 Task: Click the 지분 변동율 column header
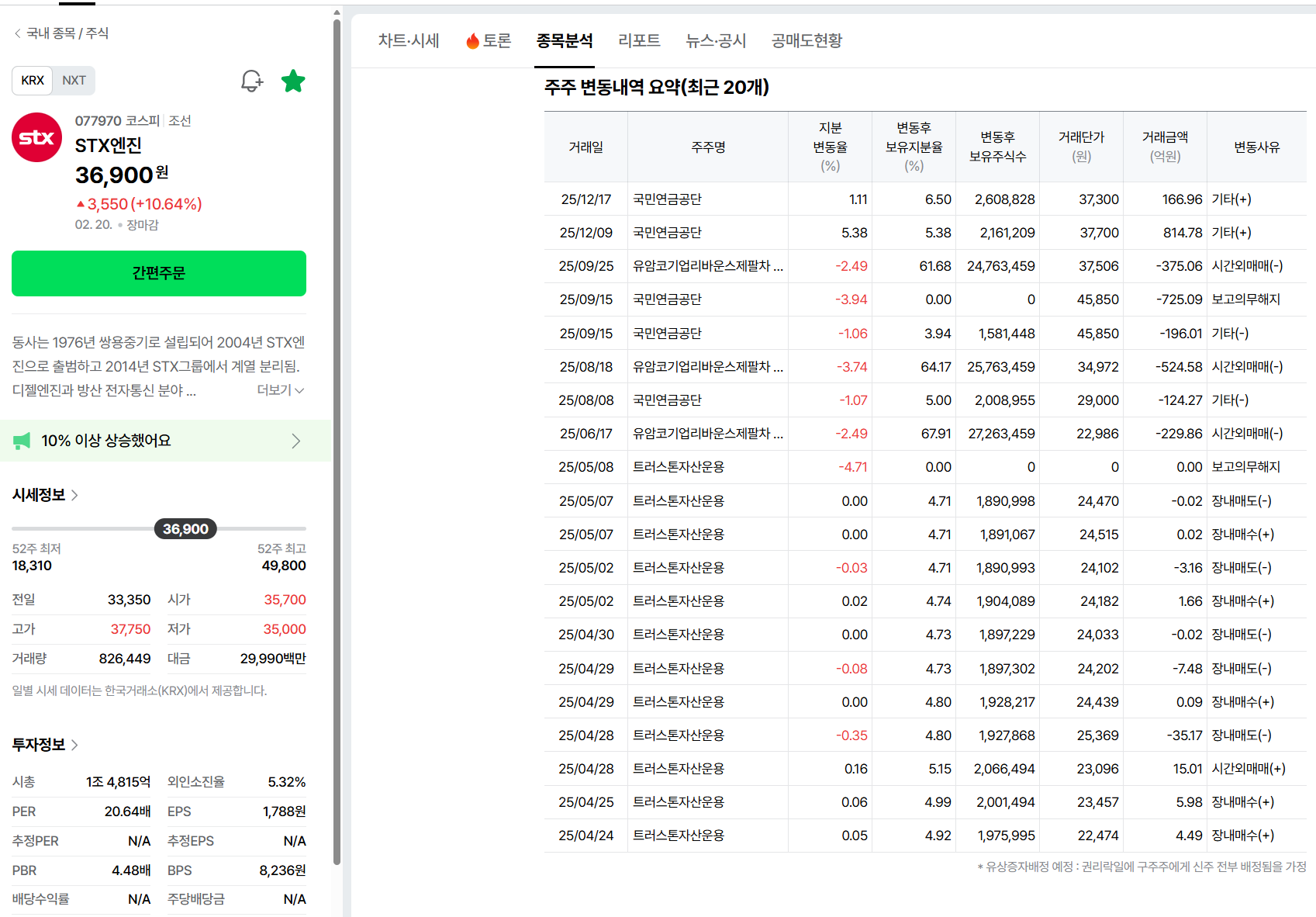[x=830, y=147]
